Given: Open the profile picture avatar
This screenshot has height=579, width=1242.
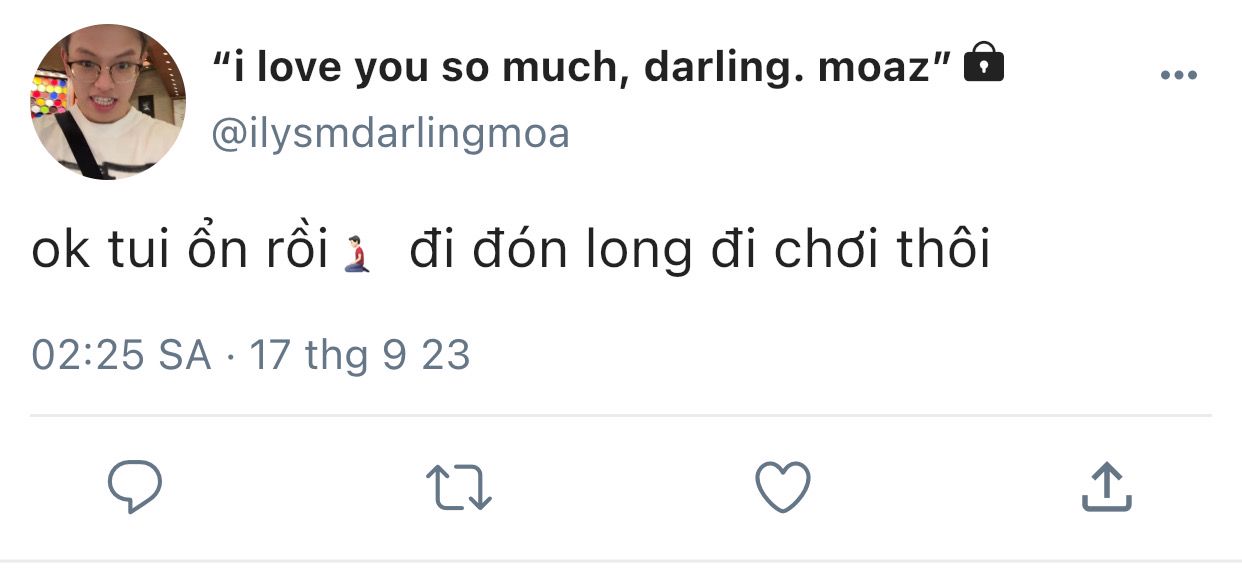Looking at the screenshot, I should coord(108,102).
